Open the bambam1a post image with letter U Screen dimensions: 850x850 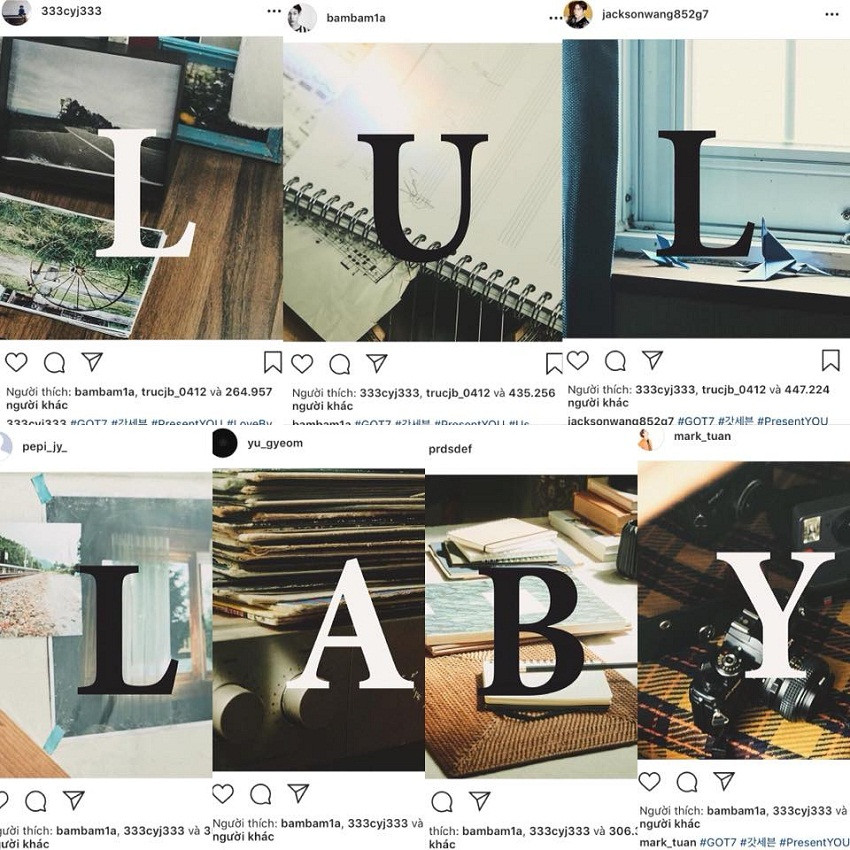pyautogui.click(x=423, y=192)
